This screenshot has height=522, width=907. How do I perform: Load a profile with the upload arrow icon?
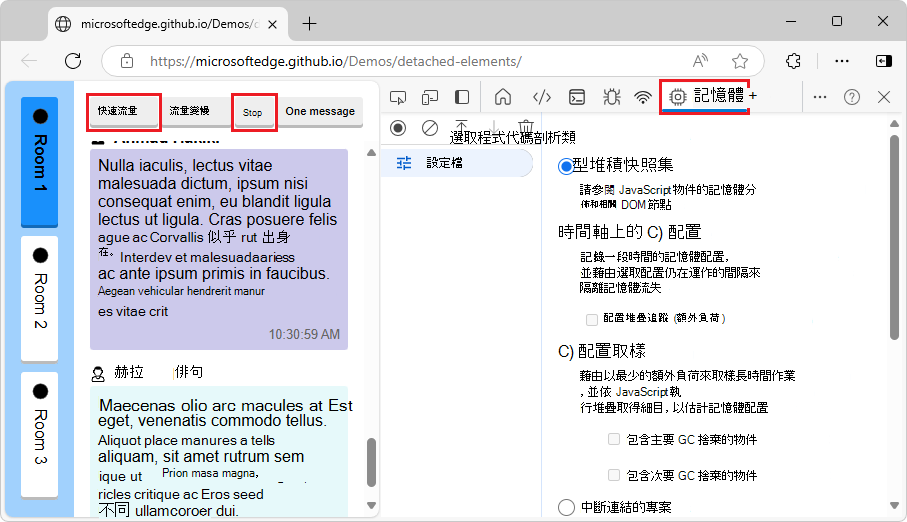pos(461,126)
